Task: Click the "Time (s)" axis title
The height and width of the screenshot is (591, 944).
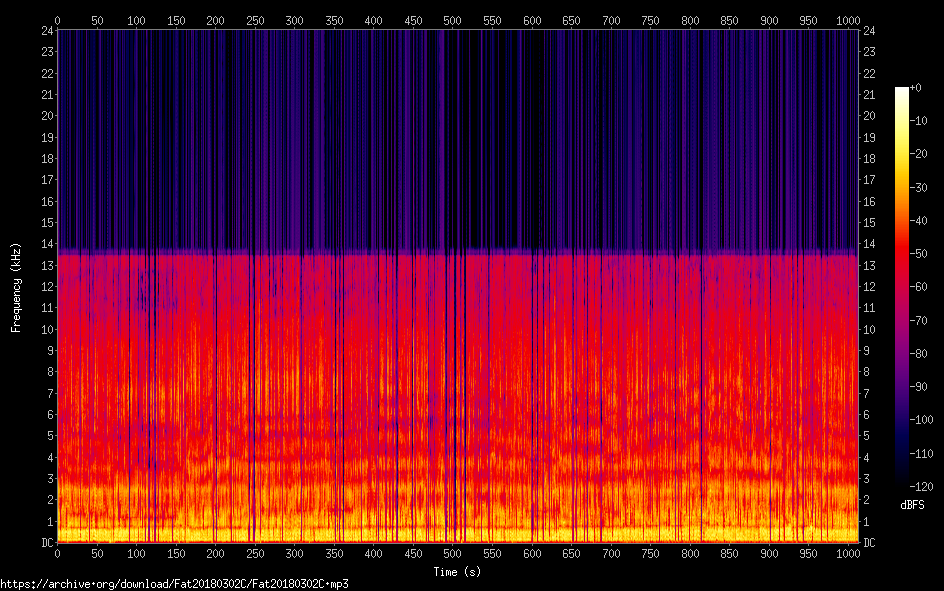Action: point(457,572)
